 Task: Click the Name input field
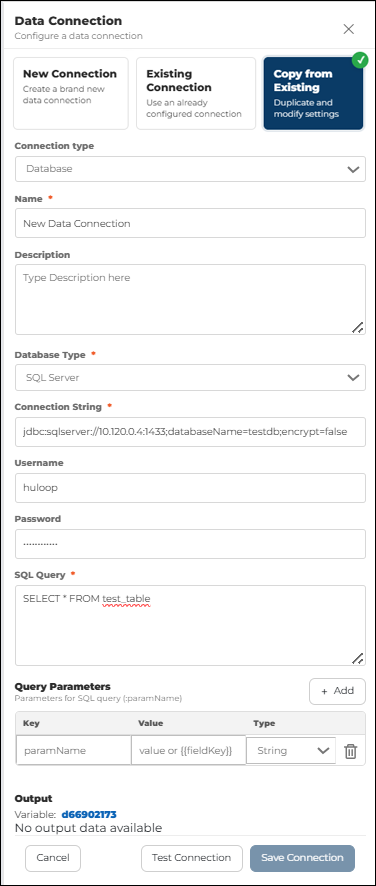tap(190, 223)
